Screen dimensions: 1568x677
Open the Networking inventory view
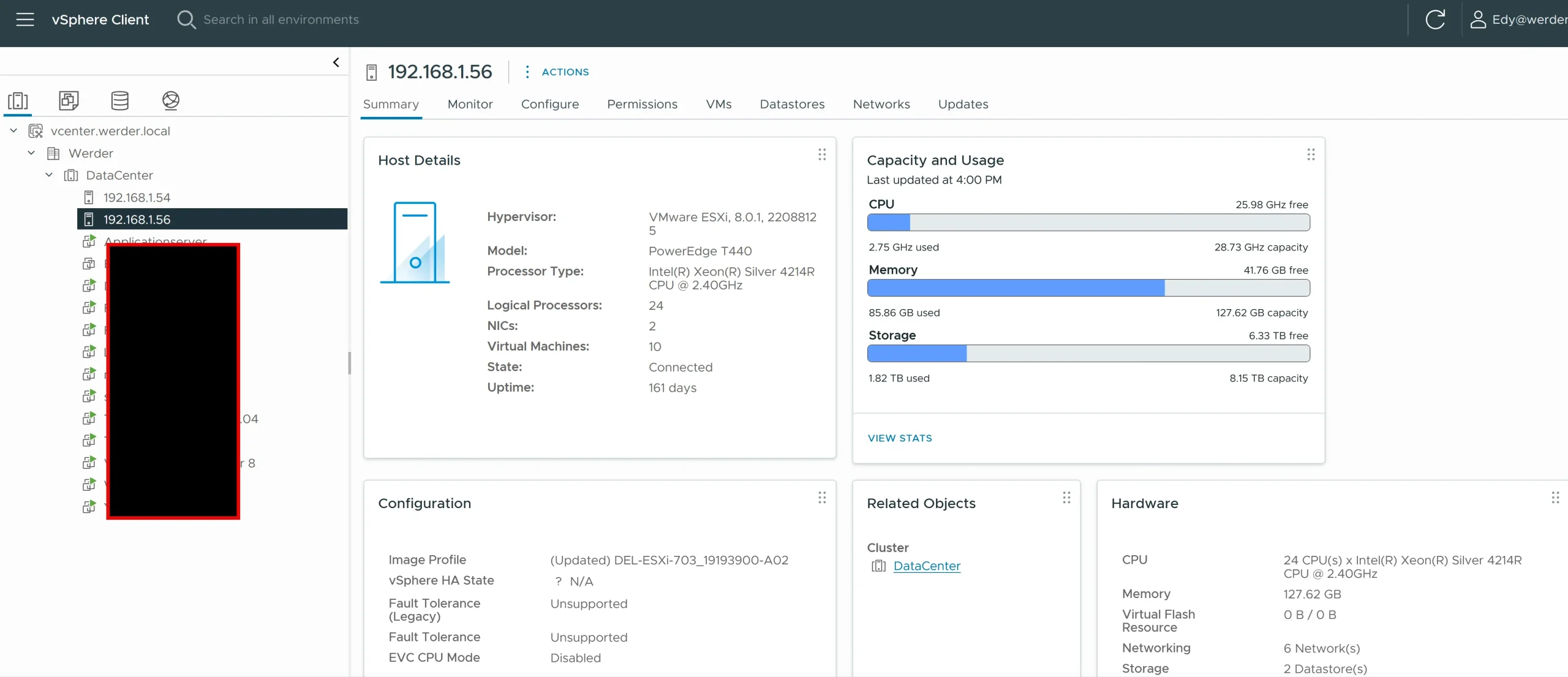pos(170,100)
